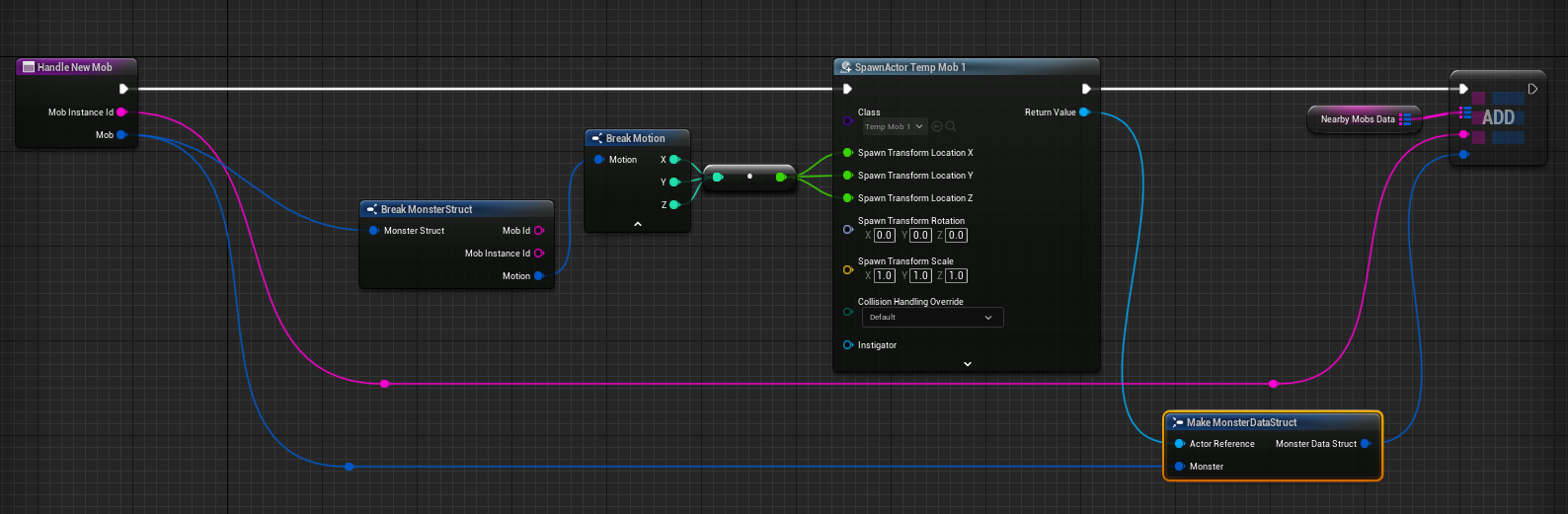Viewport: 1568px width, 514px height.
Task: Select the Break MonsterStruct node title
Action: (x=427, y=209)
